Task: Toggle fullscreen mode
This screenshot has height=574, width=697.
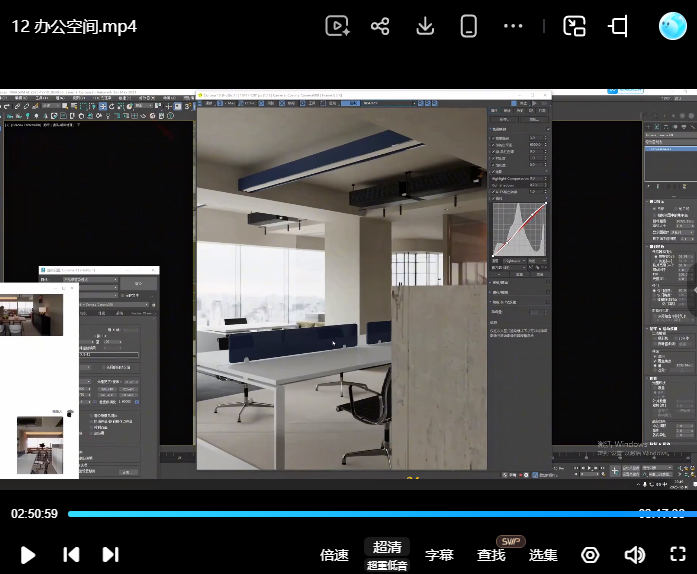Action: click(x=677, y=554)
